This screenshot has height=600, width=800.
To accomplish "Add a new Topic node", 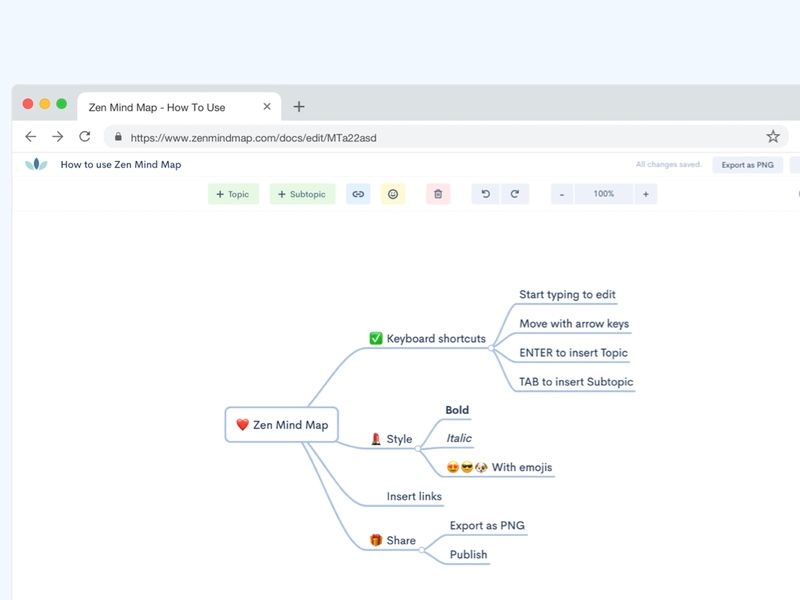I will (x=232, y=193).
